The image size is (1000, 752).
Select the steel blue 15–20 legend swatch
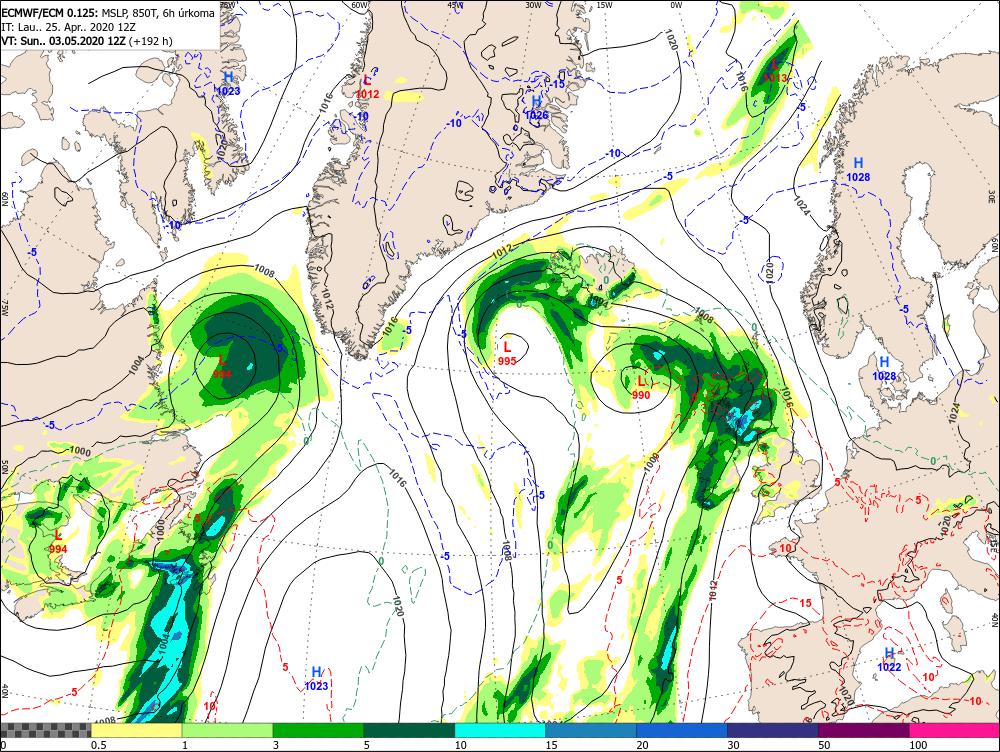point(591,730)
